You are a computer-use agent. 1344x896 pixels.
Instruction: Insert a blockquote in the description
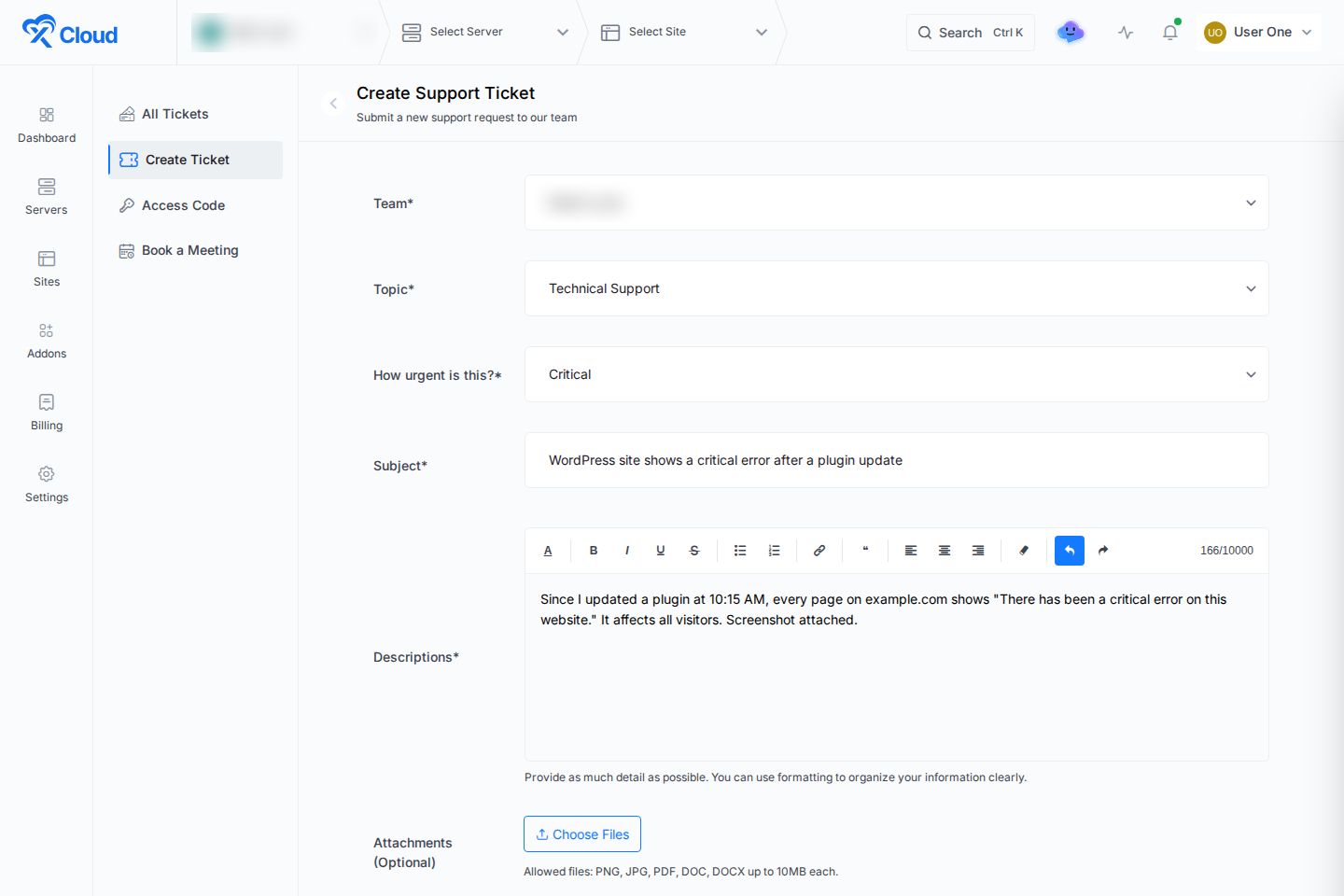865,551
